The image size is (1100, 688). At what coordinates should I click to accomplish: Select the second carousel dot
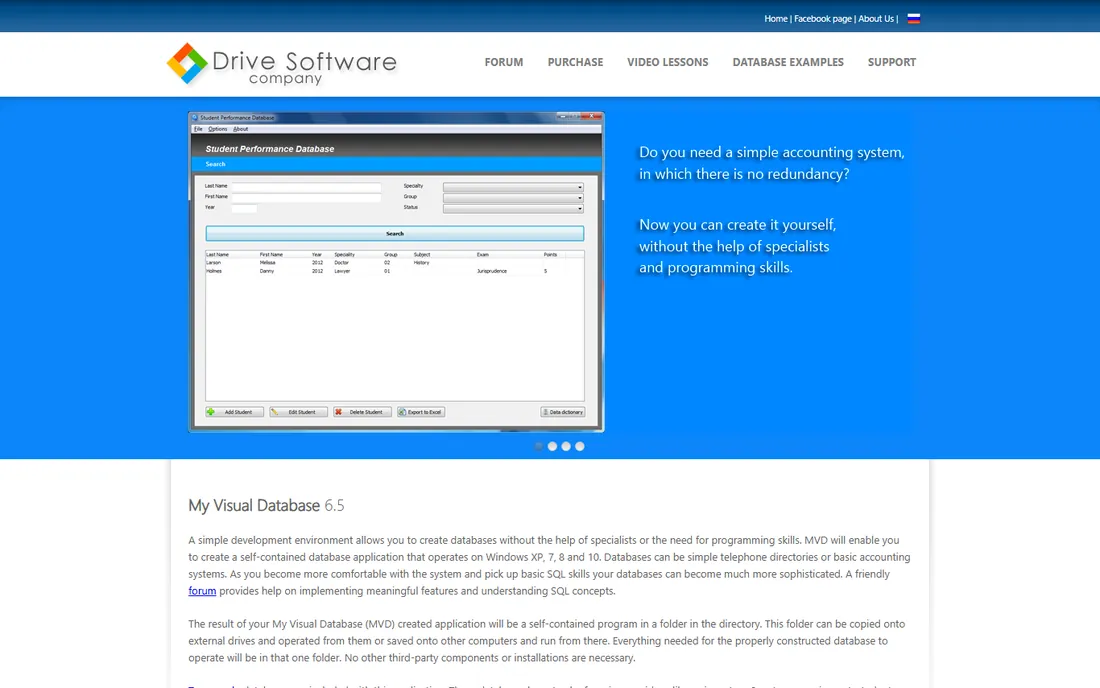[552, 446]
